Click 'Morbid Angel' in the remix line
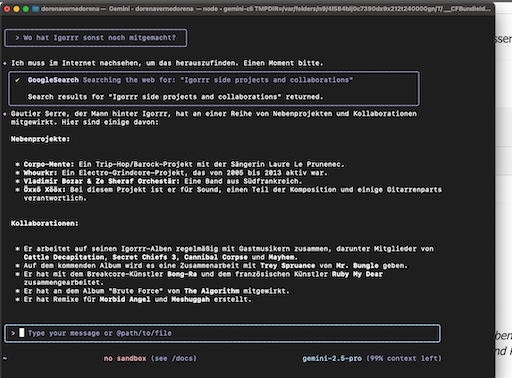The width and height of the screenshot is (512, 378). [x=125, y=299]
